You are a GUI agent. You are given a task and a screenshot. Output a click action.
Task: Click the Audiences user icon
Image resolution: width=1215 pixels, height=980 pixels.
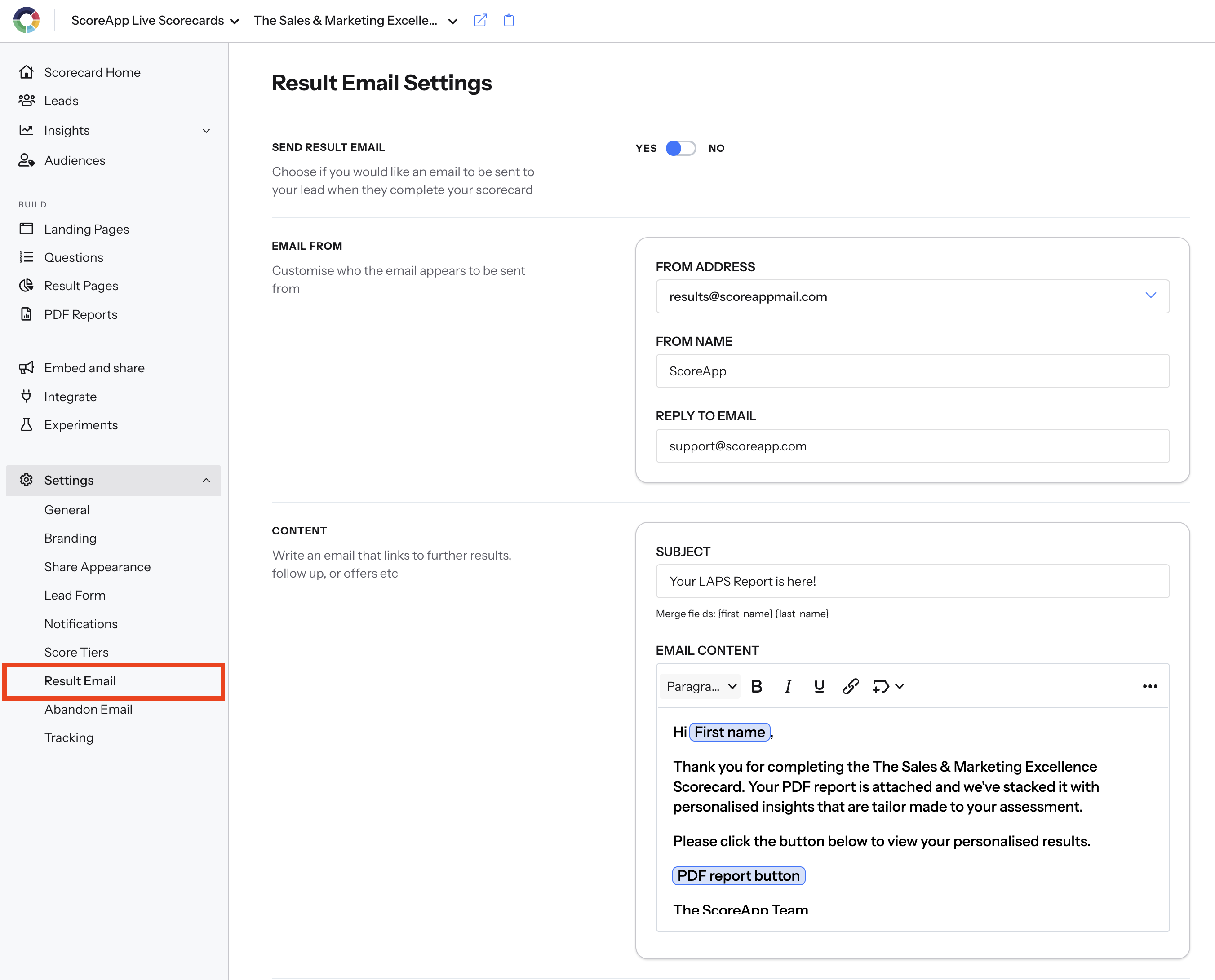26,160
